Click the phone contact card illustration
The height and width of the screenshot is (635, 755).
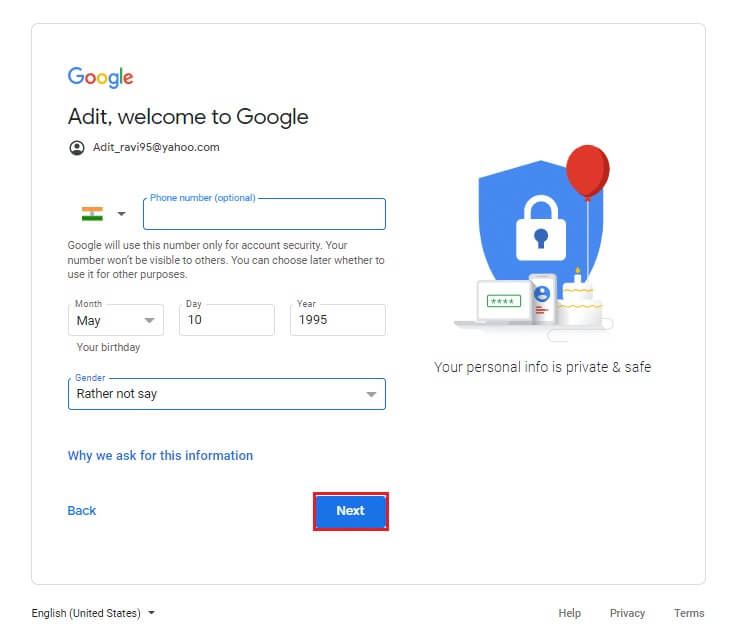click(x=541, y=297)
